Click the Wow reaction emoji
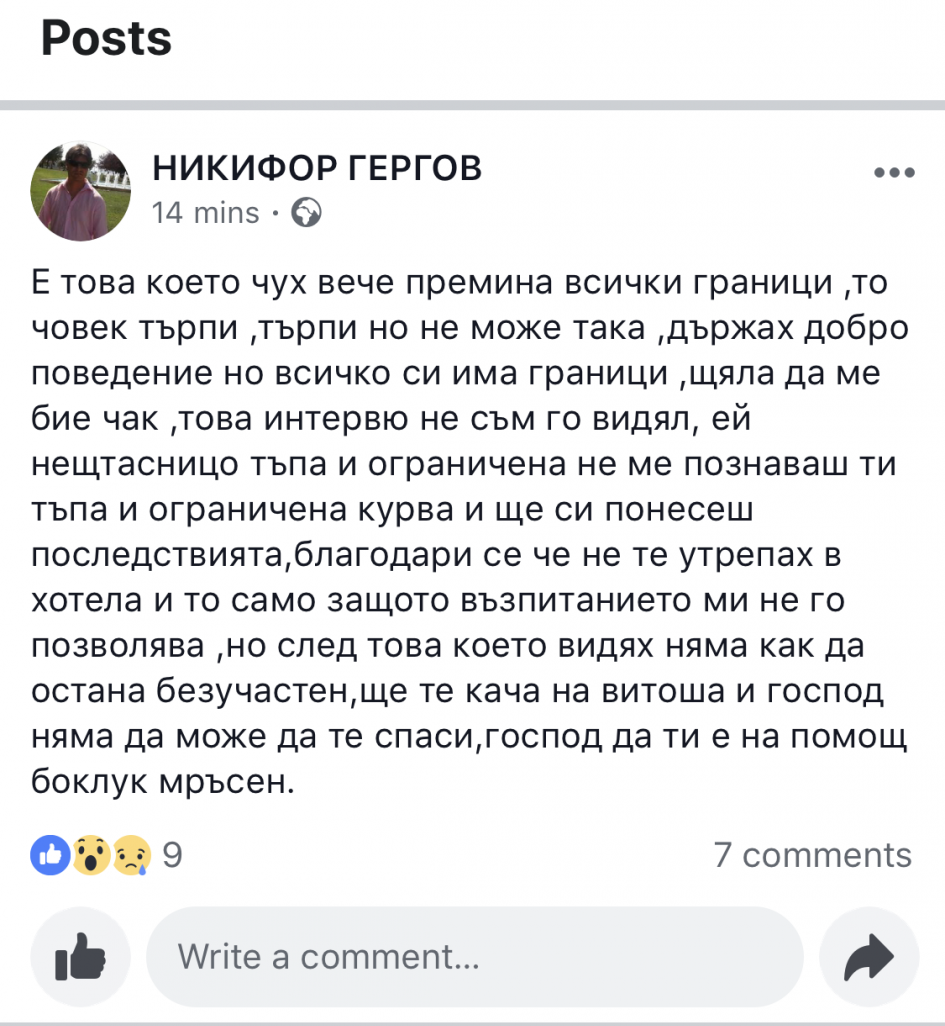This screenshot has height=1026, width=945. pos(92,854)
